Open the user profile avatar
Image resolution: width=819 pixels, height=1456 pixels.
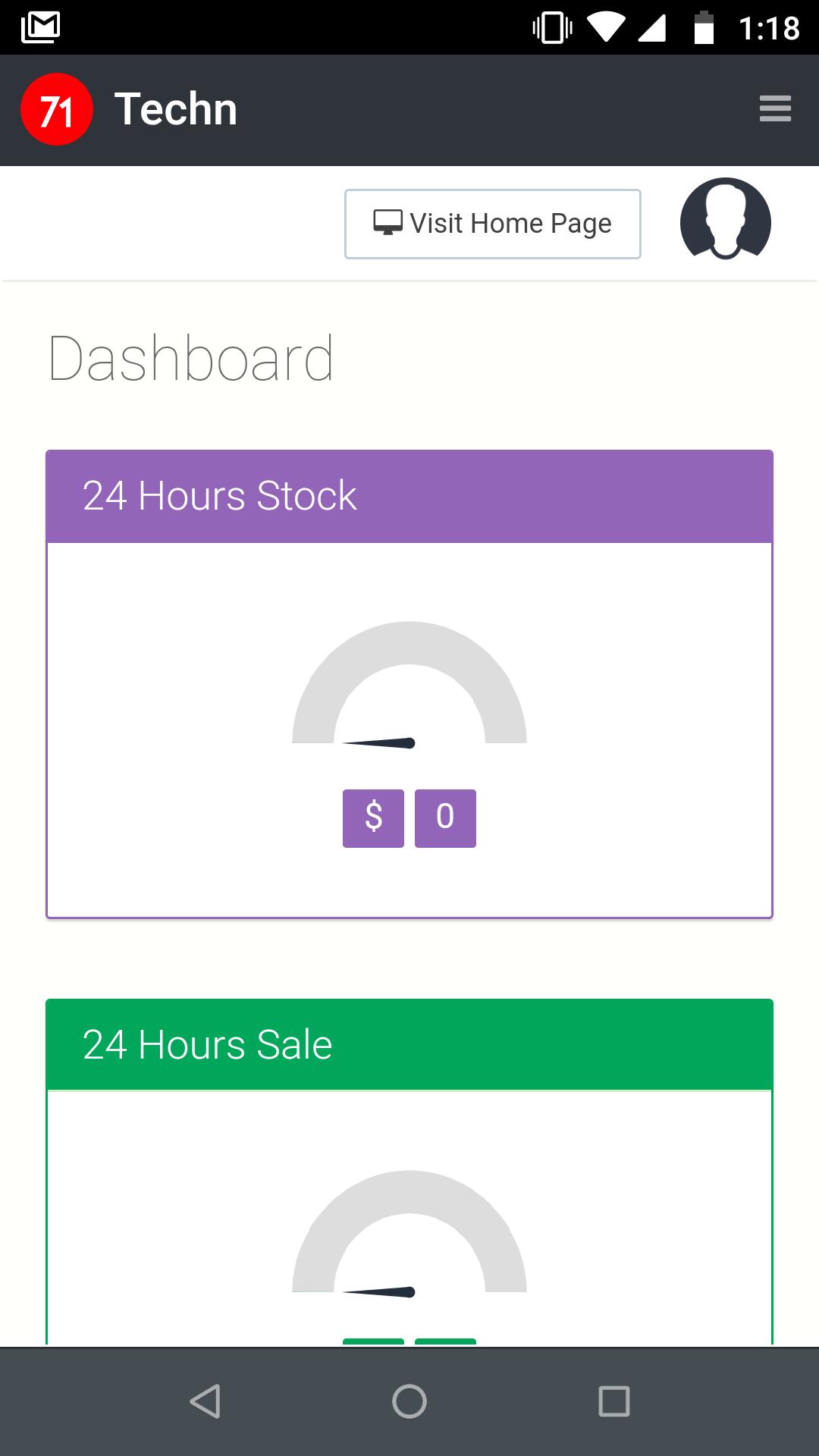pos(726,219)
